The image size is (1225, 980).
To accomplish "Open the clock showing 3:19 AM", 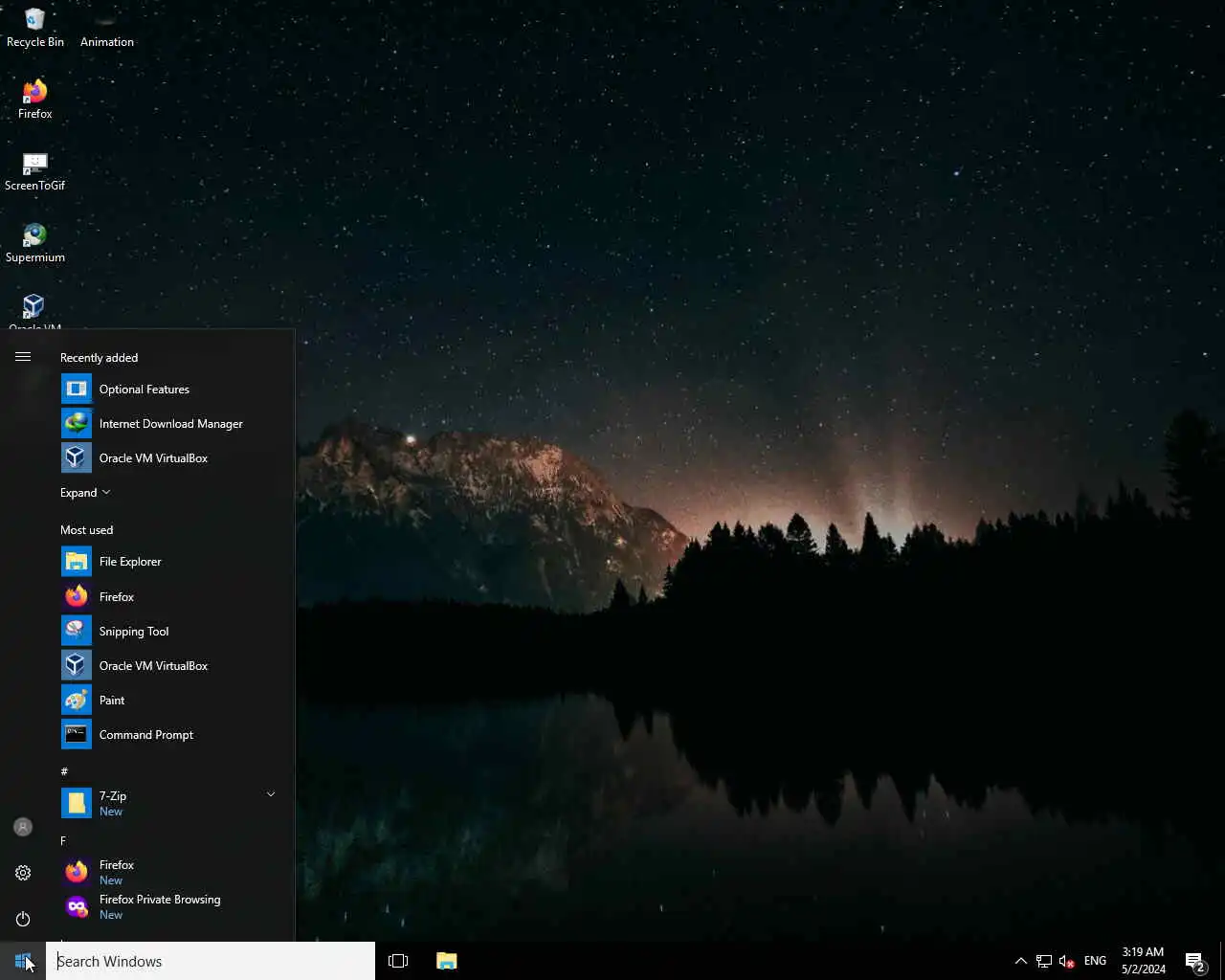I will tap(1143, 961).
